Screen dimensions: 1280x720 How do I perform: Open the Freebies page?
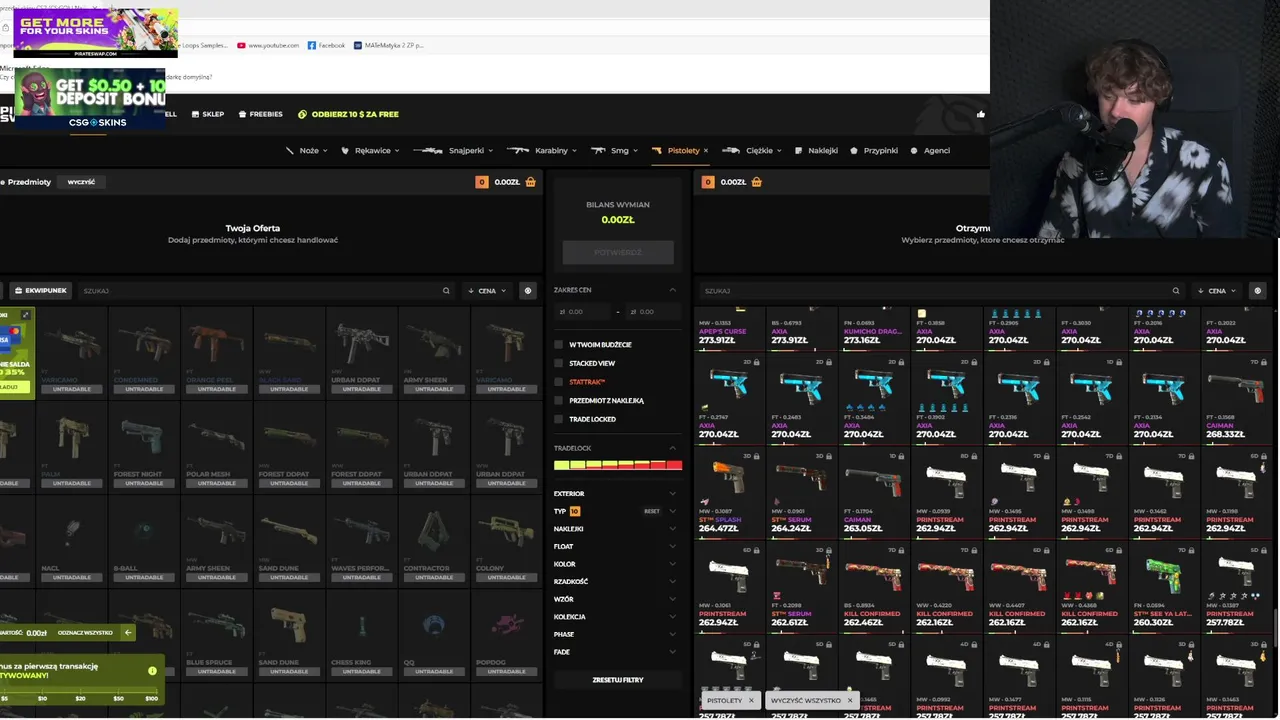tap(260, 114)
